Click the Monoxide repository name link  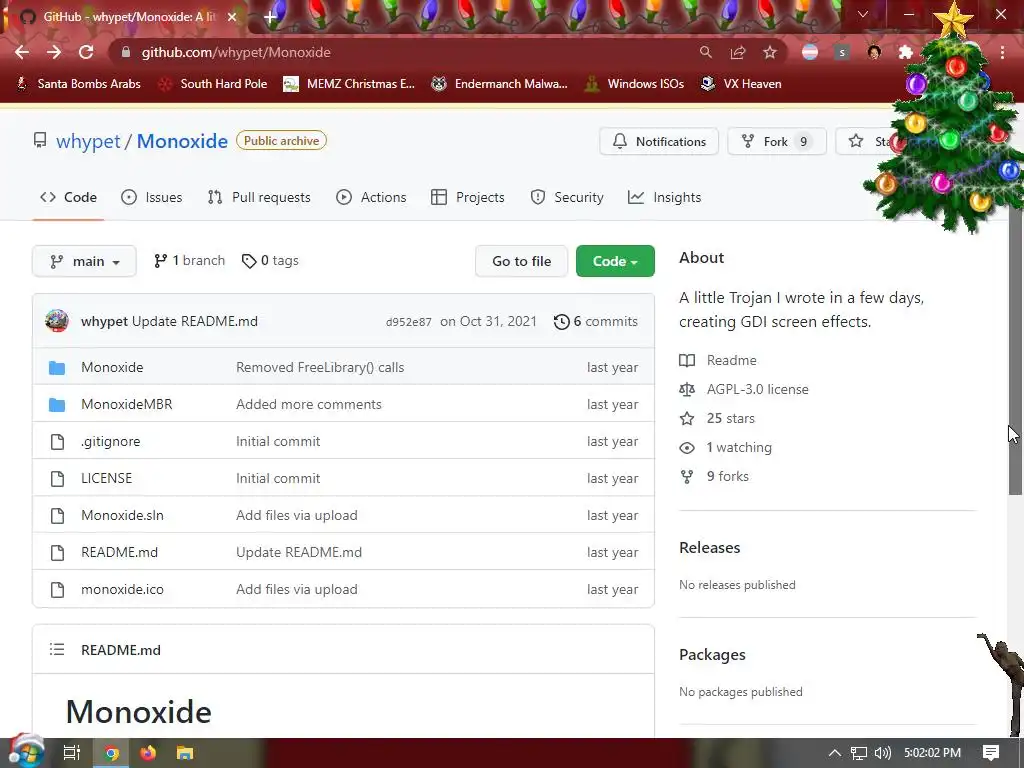(x=182, y=141)
